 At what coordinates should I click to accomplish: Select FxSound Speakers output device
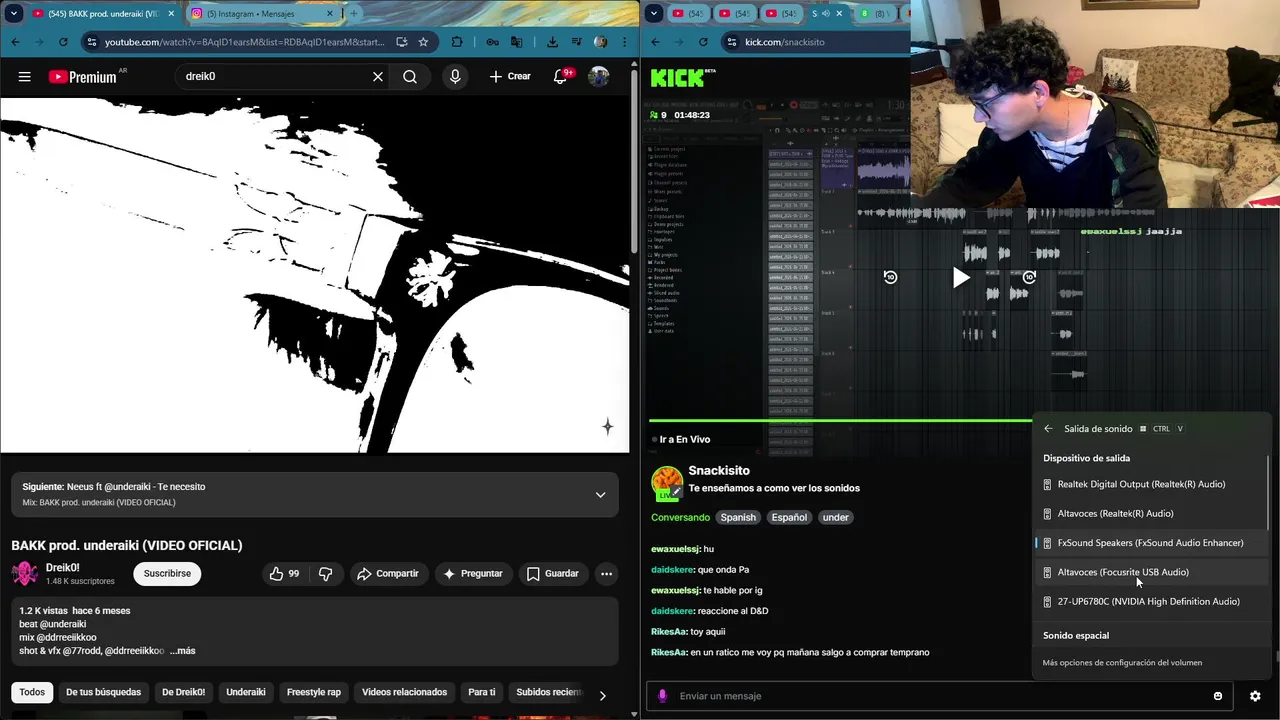[x=1151, y=543]
